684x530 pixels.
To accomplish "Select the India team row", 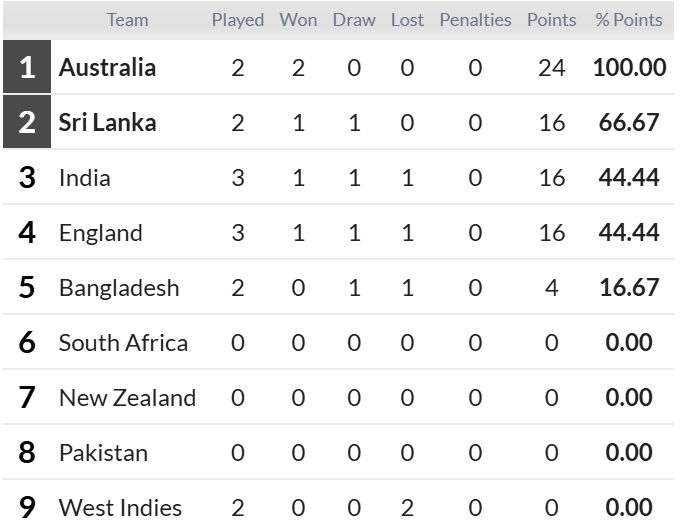I will pyautogui.click(x=339, y=177).
